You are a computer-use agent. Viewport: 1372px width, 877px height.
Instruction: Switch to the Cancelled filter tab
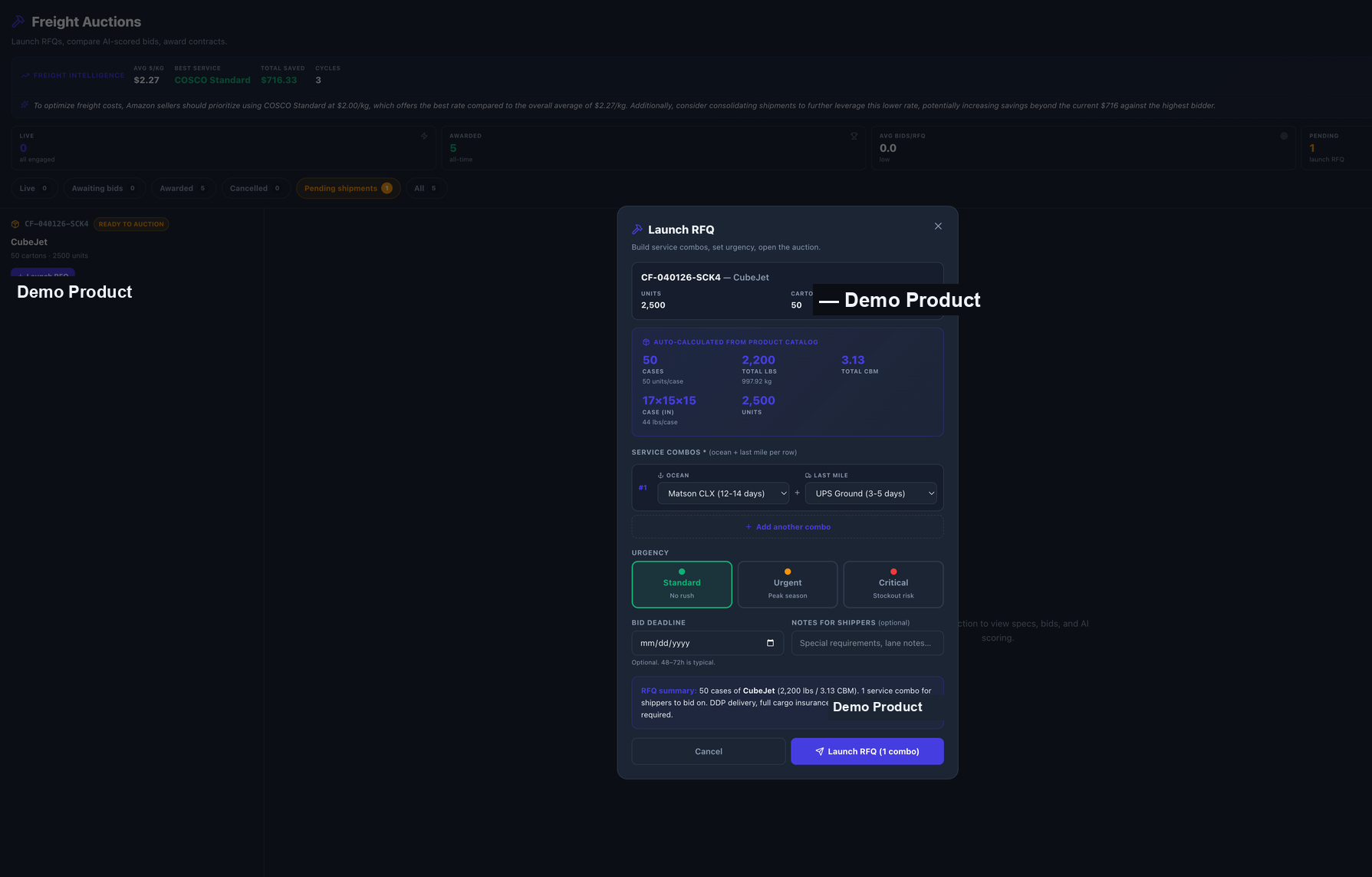click(256, 189)
